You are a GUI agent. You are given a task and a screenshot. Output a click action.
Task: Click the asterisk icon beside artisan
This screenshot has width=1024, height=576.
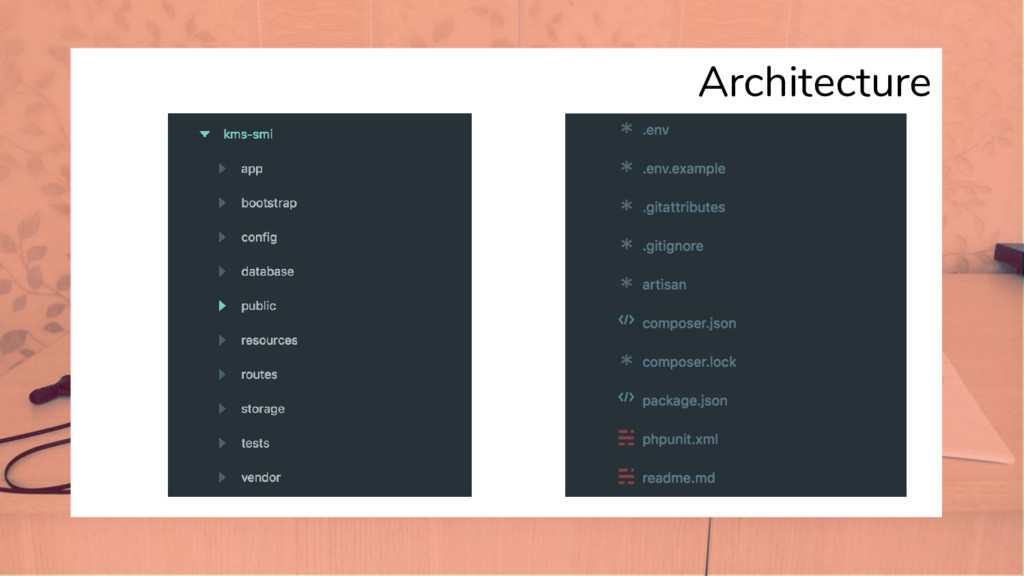[626, 283]
